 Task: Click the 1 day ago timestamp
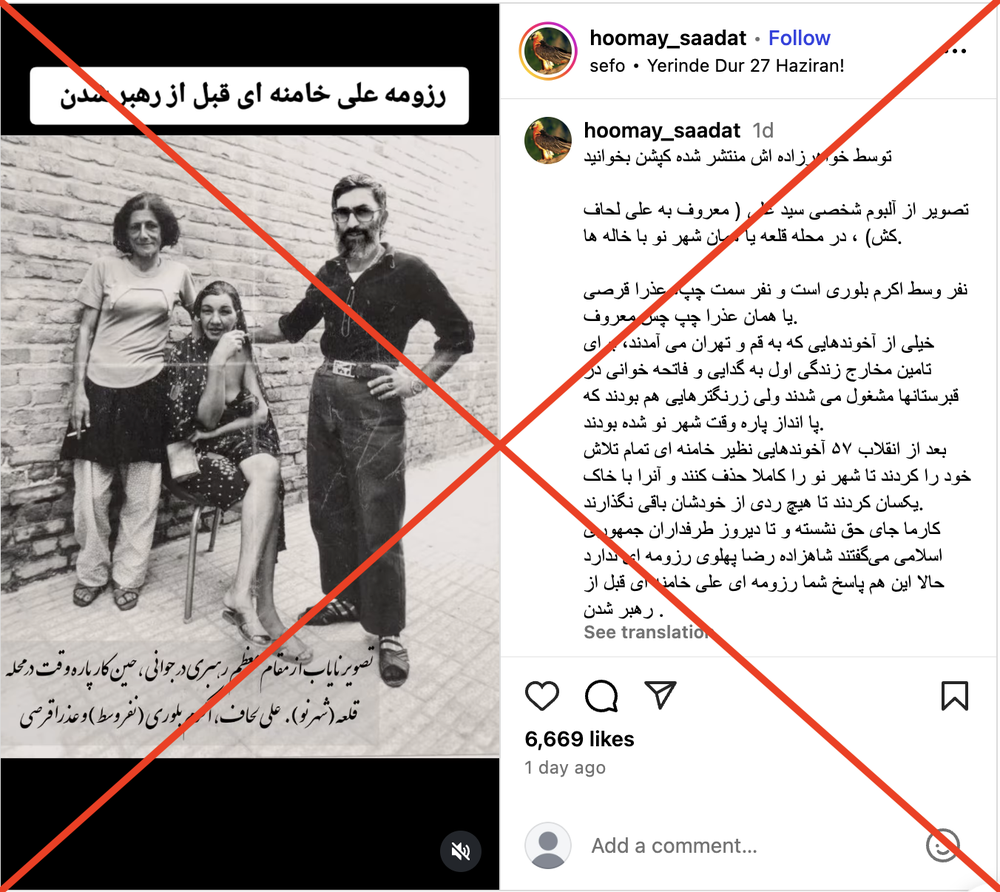565,768
